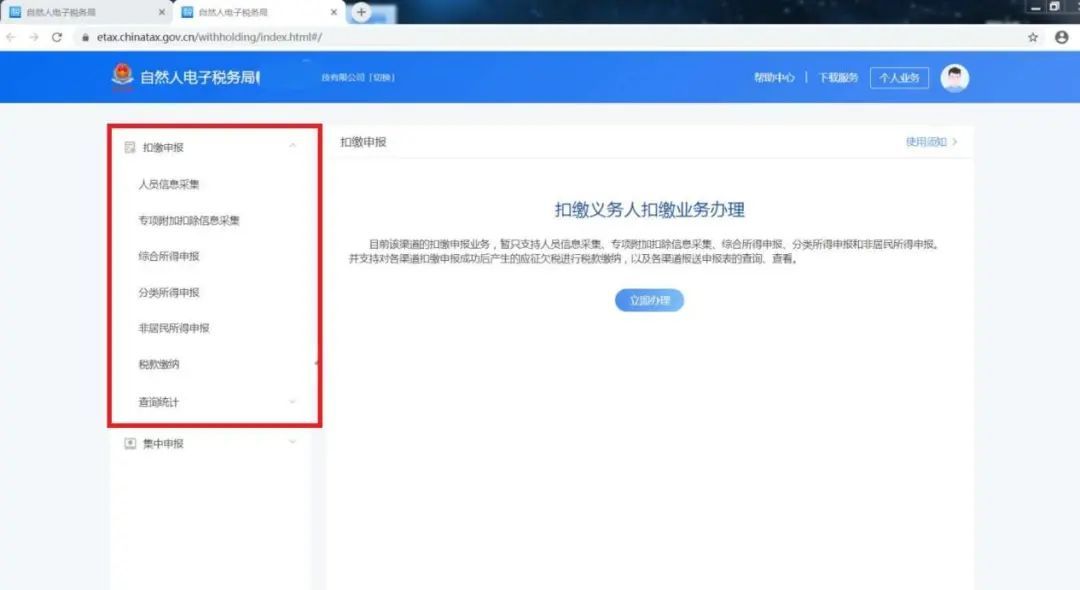
Task: Reload the page with the refresh icon
Action: coord(57,37)
